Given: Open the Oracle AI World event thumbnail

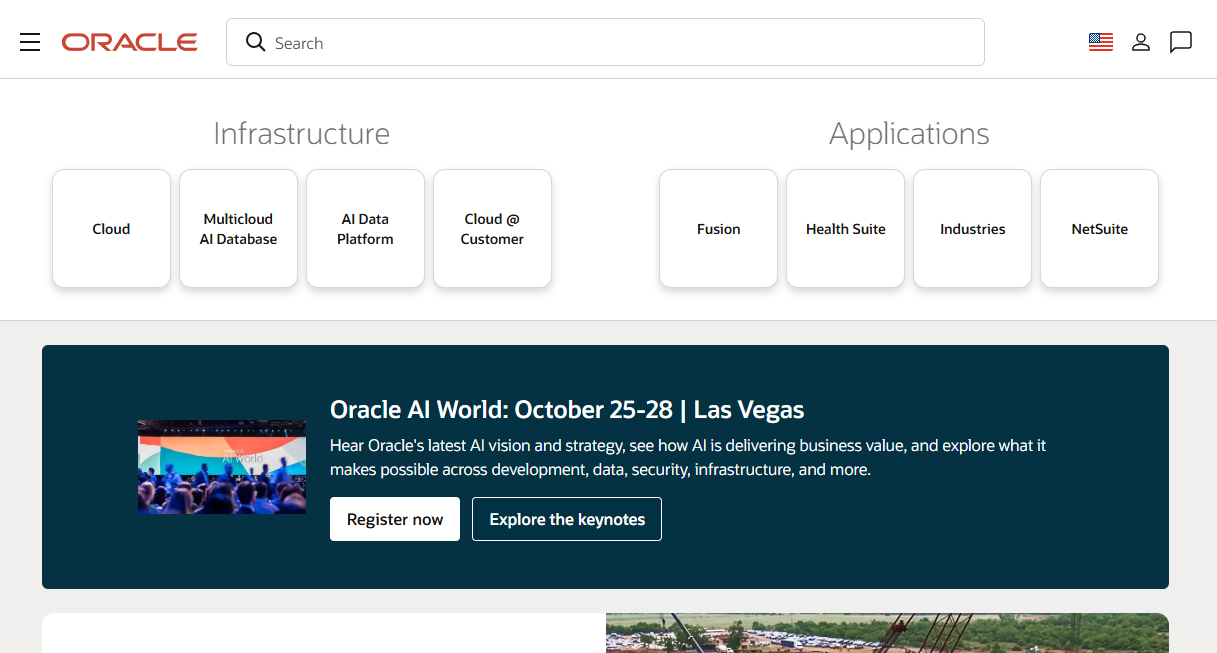Looking at the screenshot, I should pyautogui.click(x=222, y=467).
